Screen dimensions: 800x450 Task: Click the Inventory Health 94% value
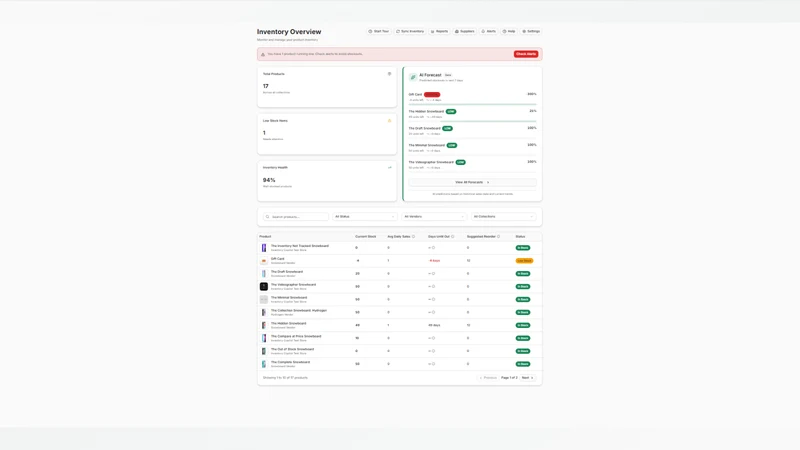(x=269, y=180)
